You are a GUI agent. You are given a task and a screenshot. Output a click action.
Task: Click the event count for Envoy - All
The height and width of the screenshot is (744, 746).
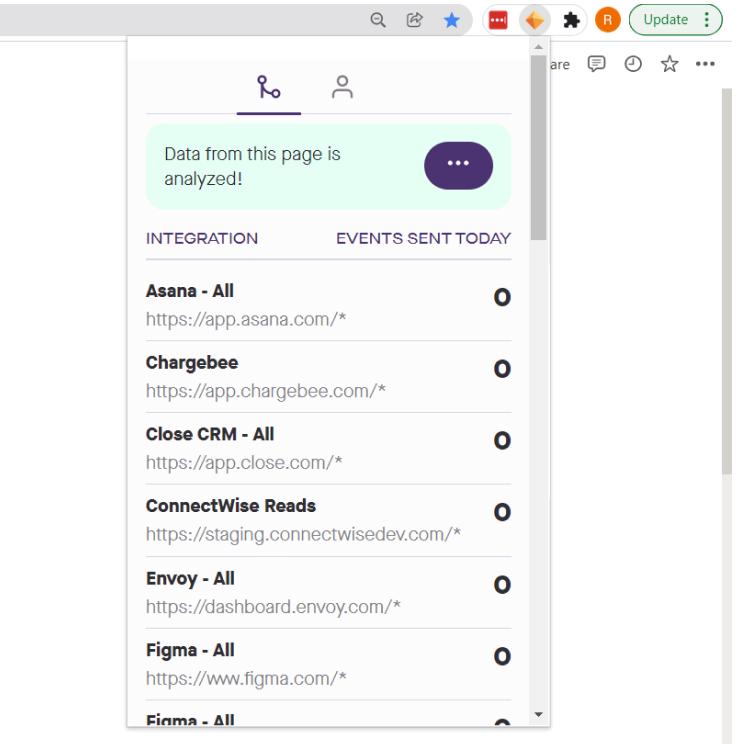tap(502, 585)
